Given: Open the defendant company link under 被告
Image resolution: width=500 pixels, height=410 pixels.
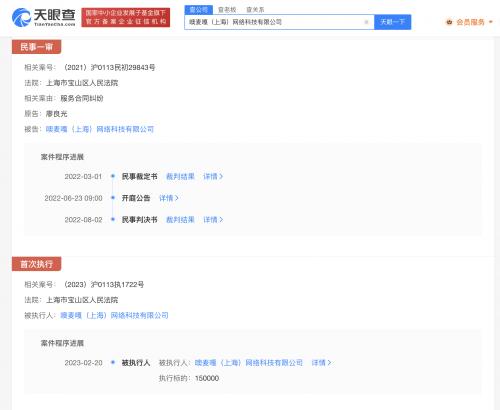Looking at the screenshot, I should pyautogui.click(x=100, y=129).
